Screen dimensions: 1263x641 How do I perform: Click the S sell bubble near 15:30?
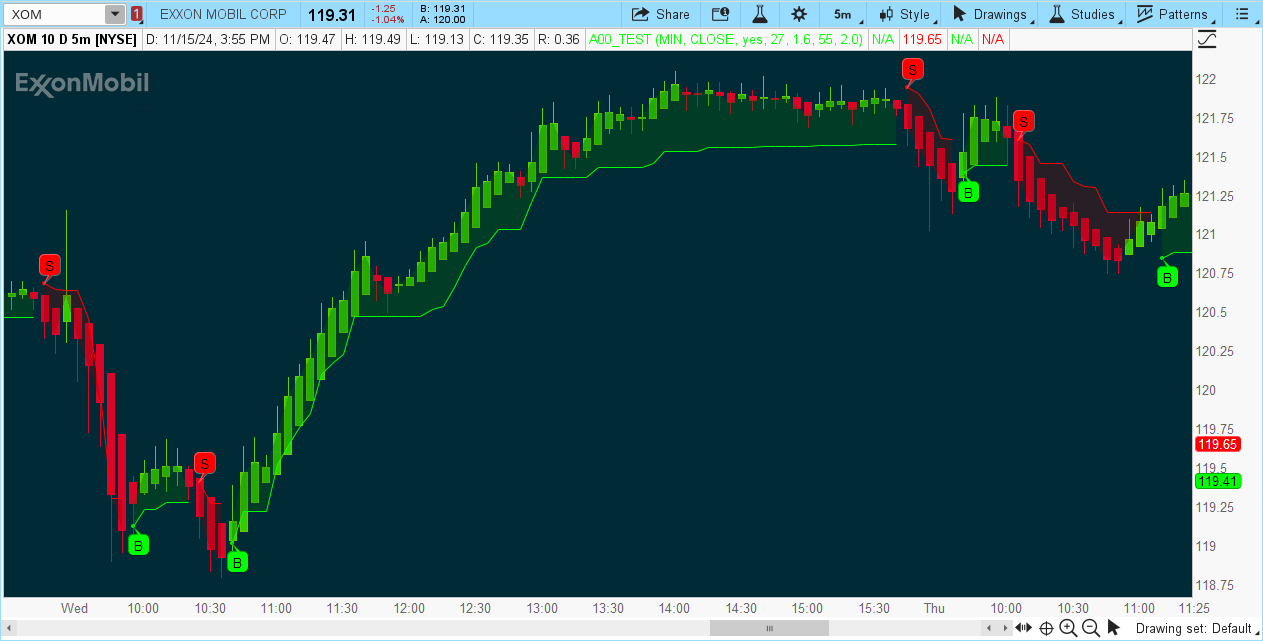coord(912,68)
